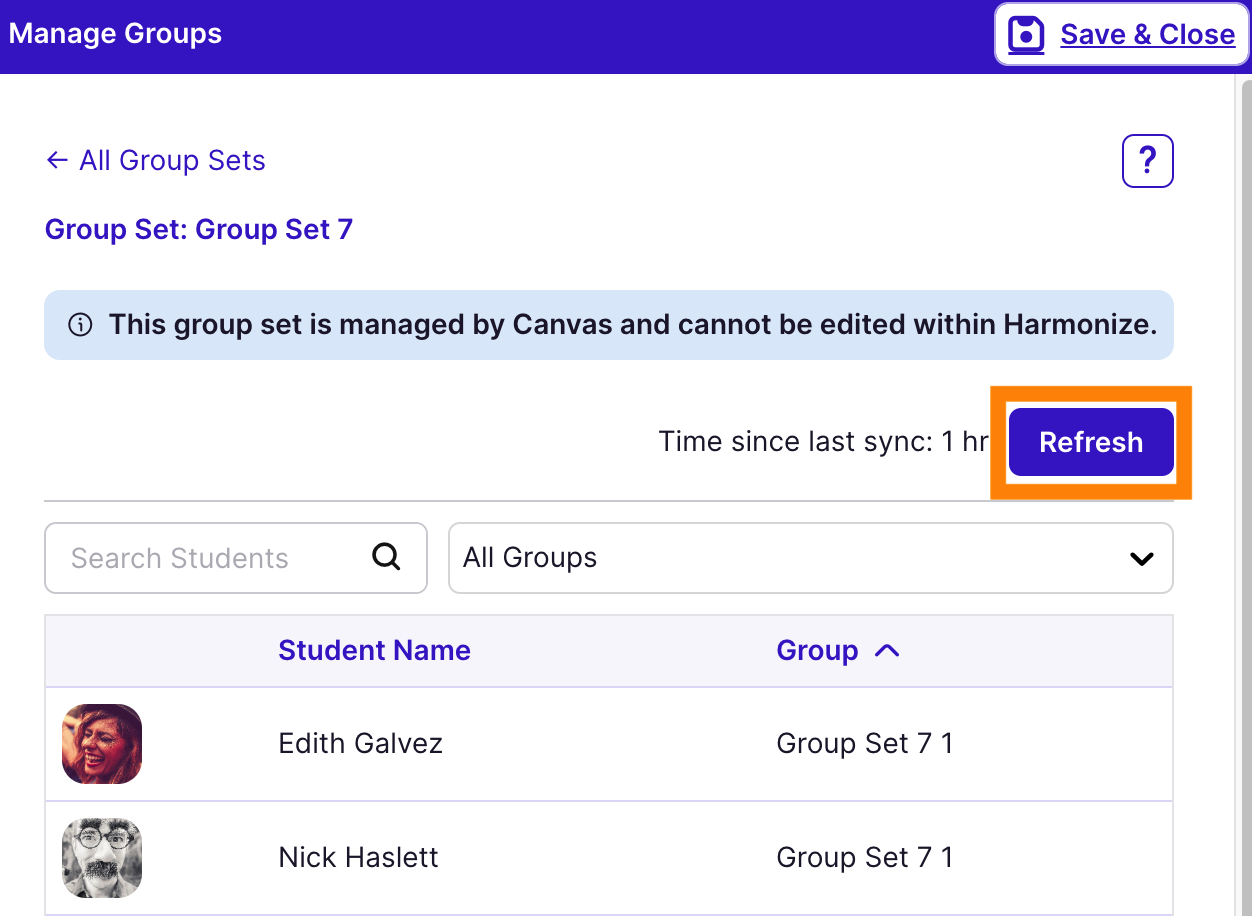Viewport: 1252px width, 916px height.
Task: Sort table by Student Name column
Action: tap(374, 651)
